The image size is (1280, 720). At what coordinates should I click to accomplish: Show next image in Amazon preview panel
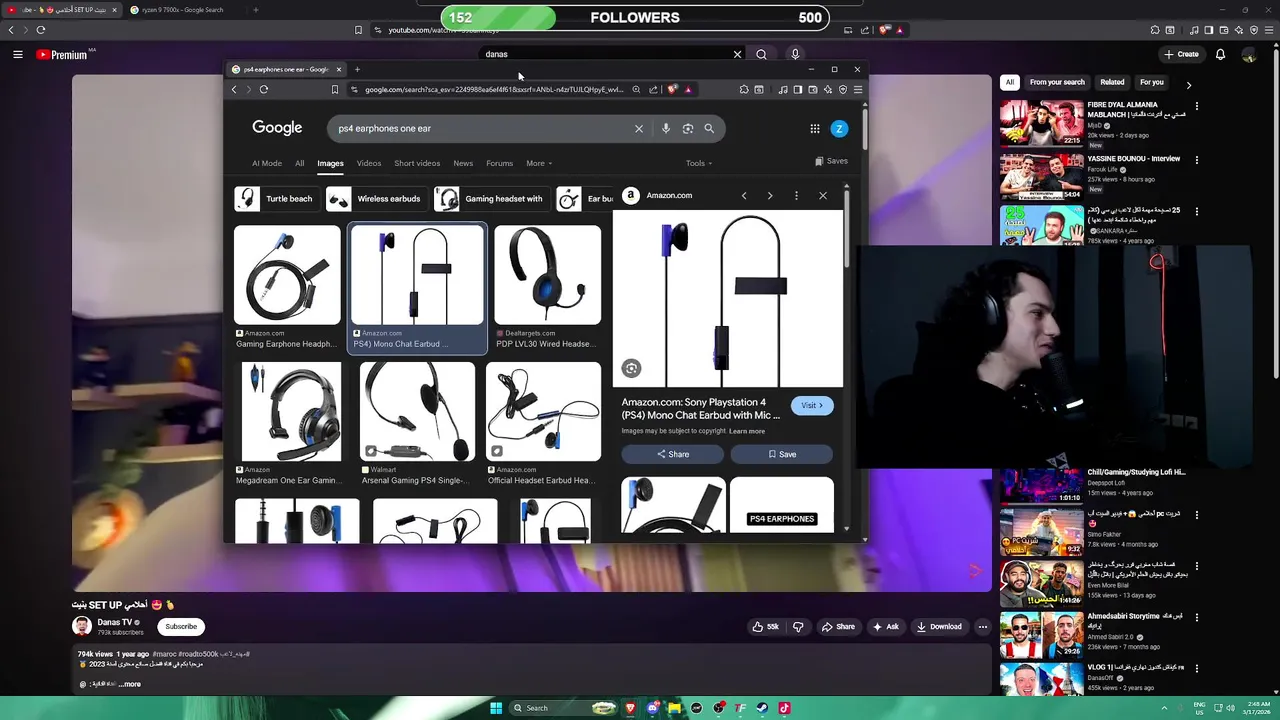(770, 195)
